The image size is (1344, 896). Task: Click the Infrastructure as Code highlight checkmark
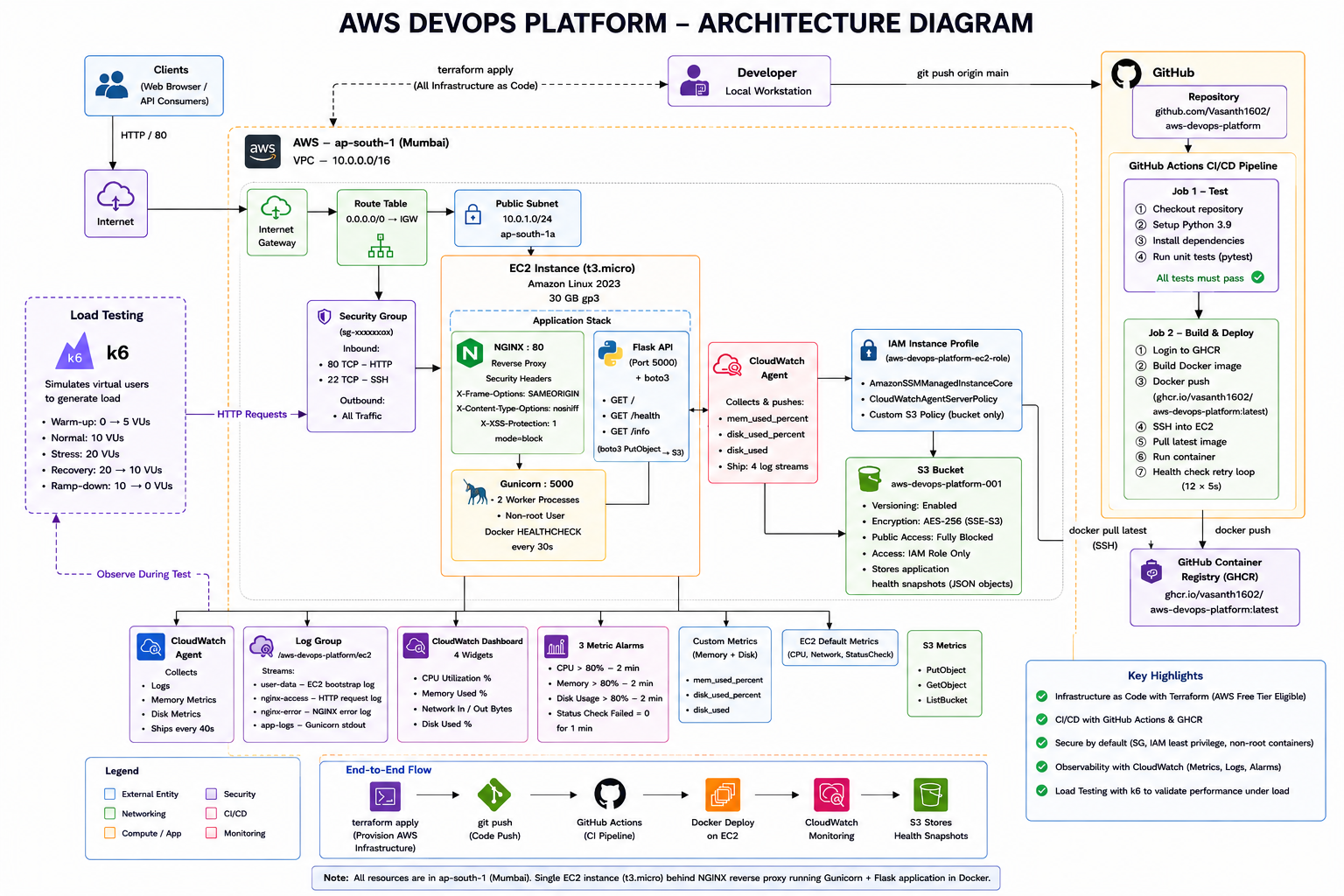pyautogui.click(x=1041, y=696)
